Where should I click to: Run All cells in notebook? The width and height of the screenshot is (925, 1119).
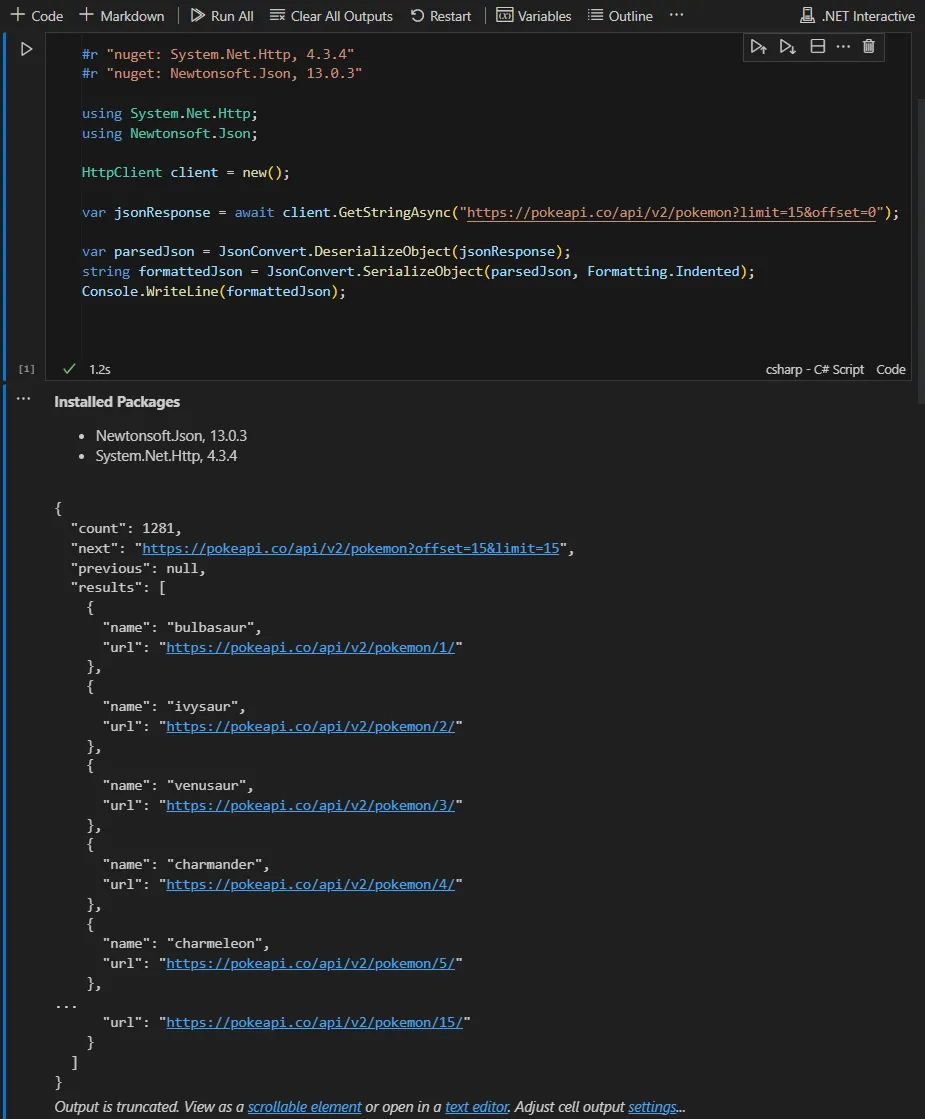pos(221,16)
